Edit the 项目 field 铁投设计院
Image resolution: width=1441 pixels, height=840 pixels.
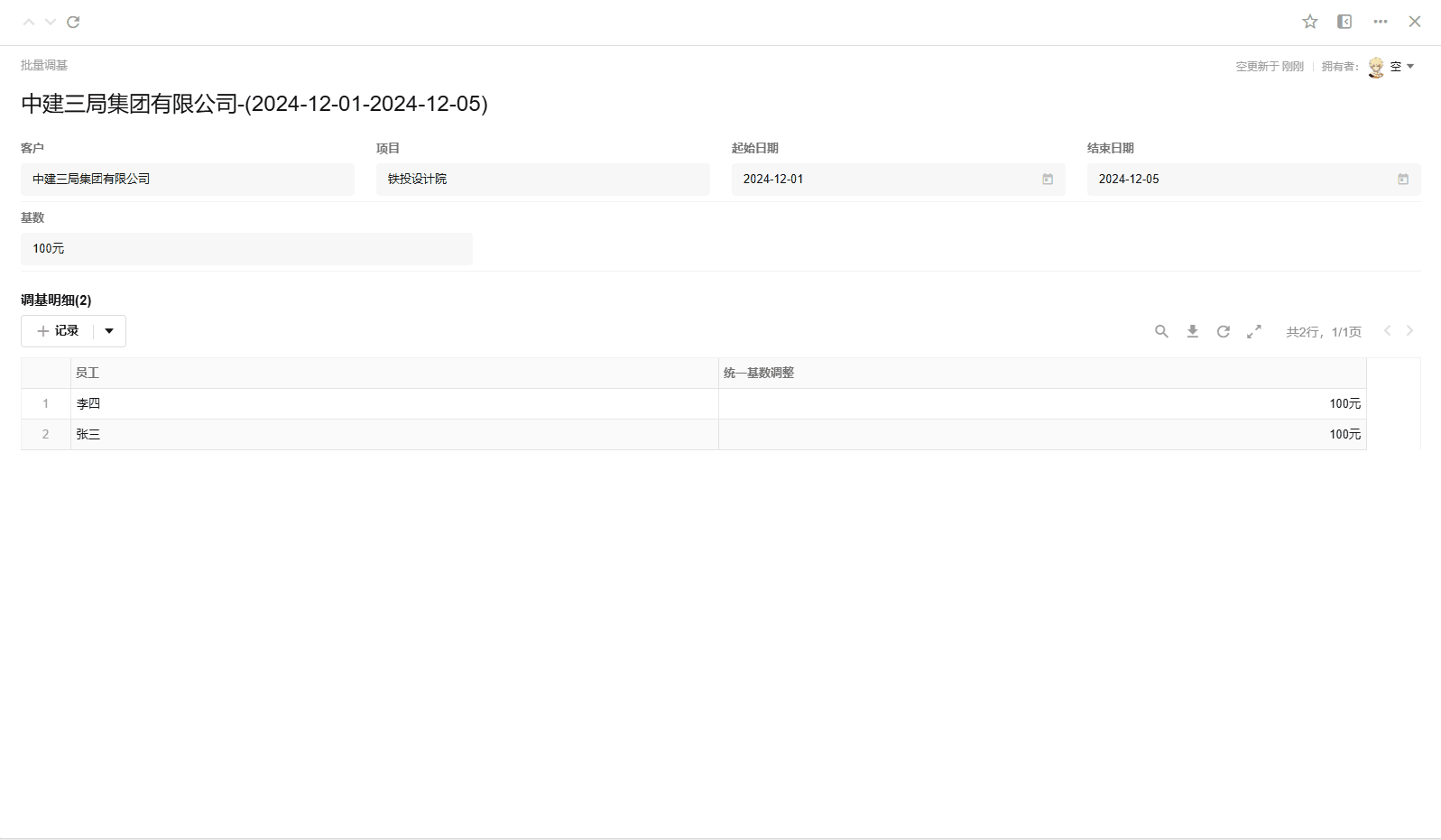tap(543, 180)
